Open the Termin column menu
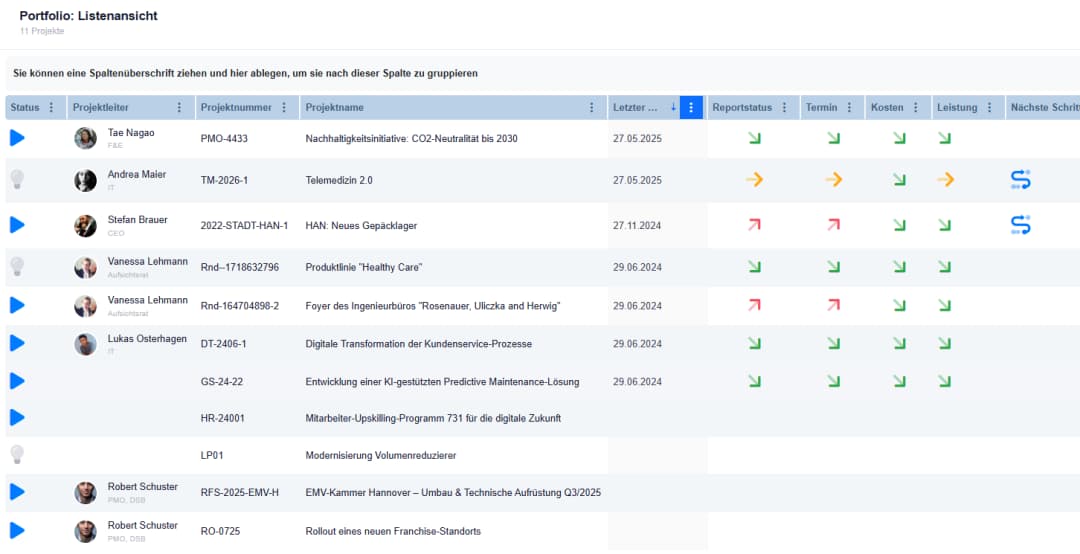Viewport: 1080px width, 554px height. coord(849,107)
